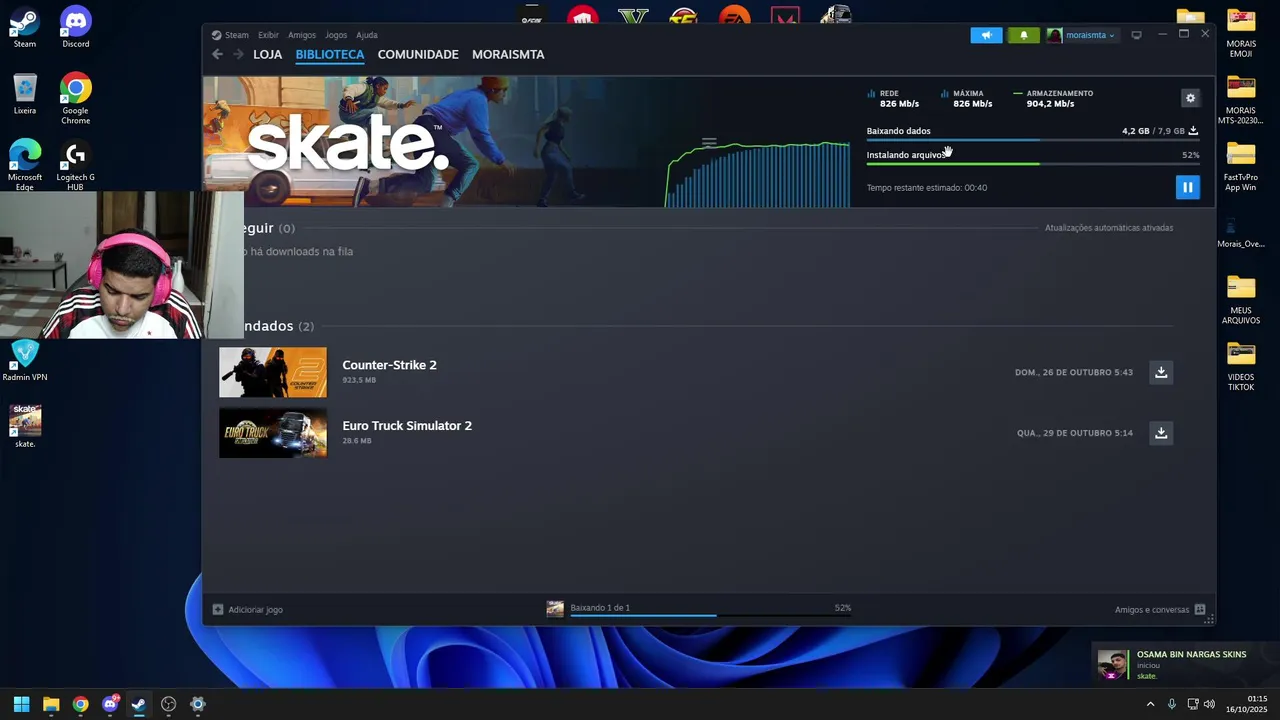Click the Tempo restante estimado text

pyautogui.click(x=927, y=188)
